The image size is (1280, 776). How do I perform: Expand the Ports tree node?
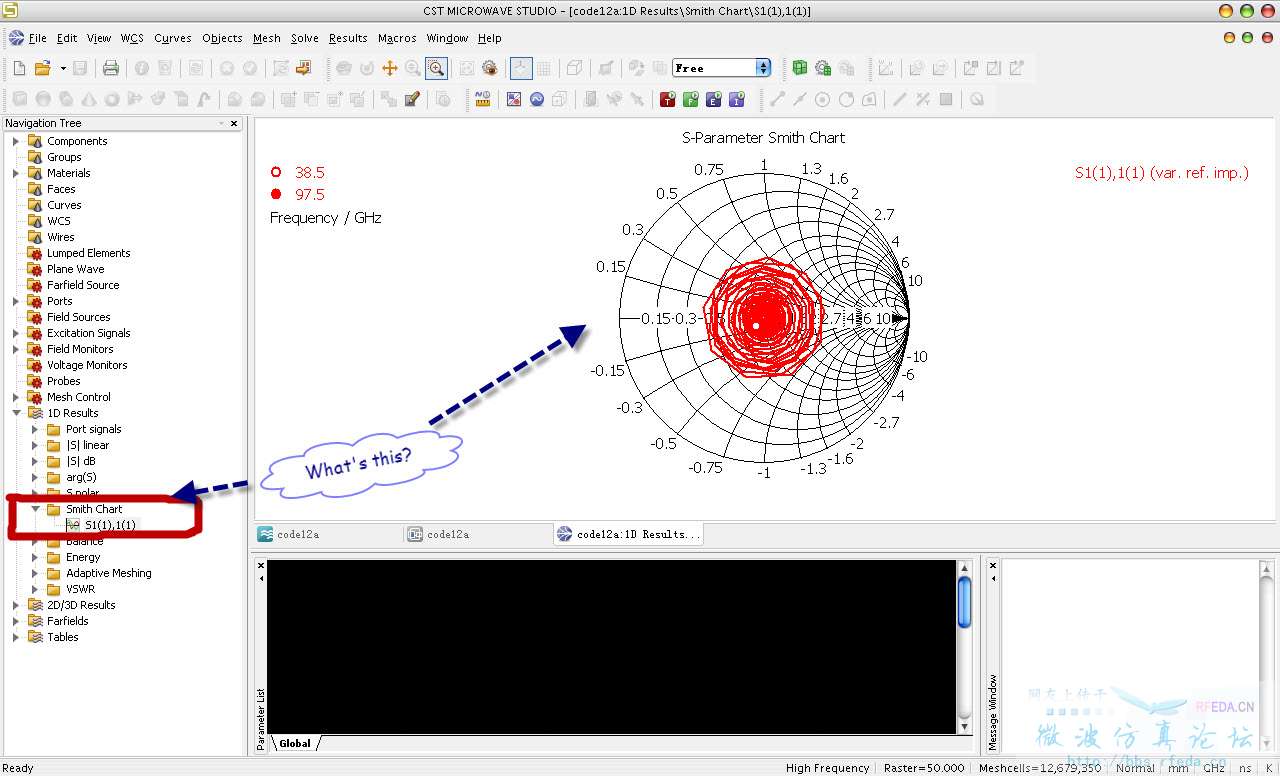click(x=16, y=301)
